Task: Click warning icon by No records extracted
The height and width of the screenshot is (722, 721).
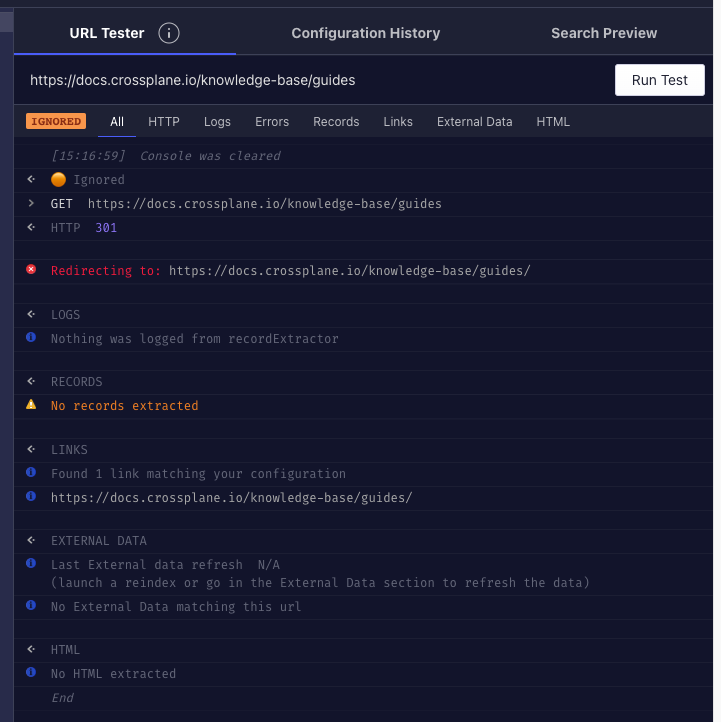Action: [31, 404]
